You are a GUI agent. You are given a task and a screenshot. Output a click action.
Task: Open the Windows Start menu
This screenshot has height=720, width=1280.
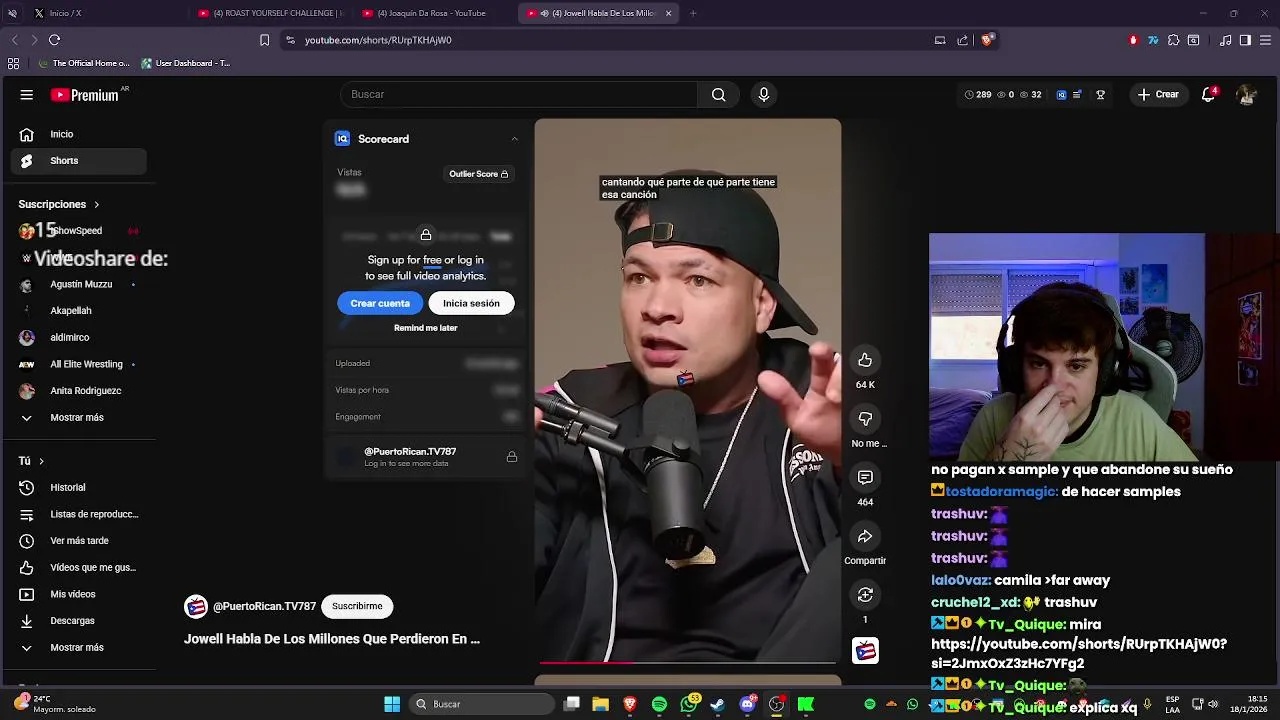coord(392,704)
